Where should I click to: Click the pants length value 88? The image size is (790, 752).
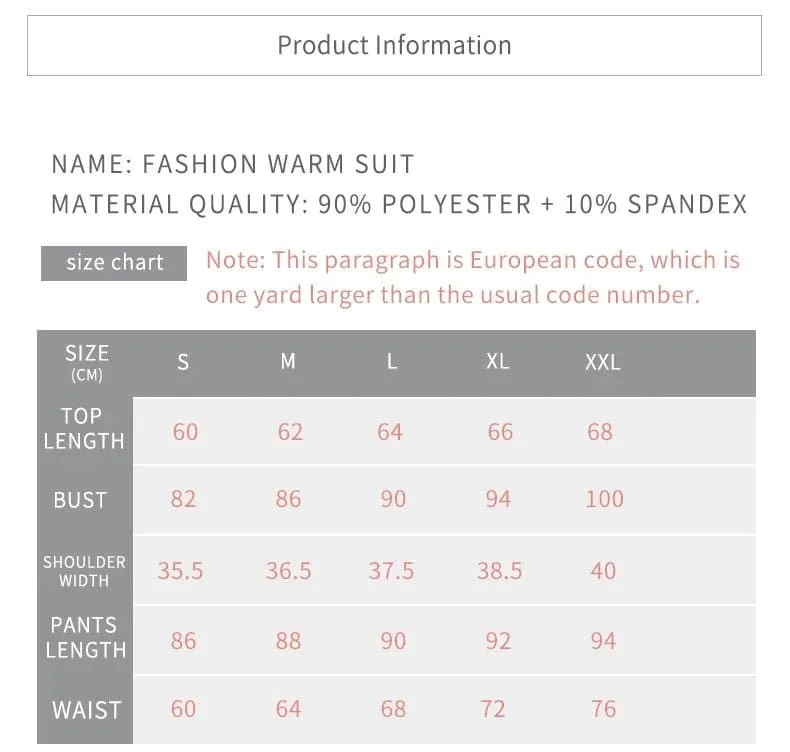coord(288,641)
